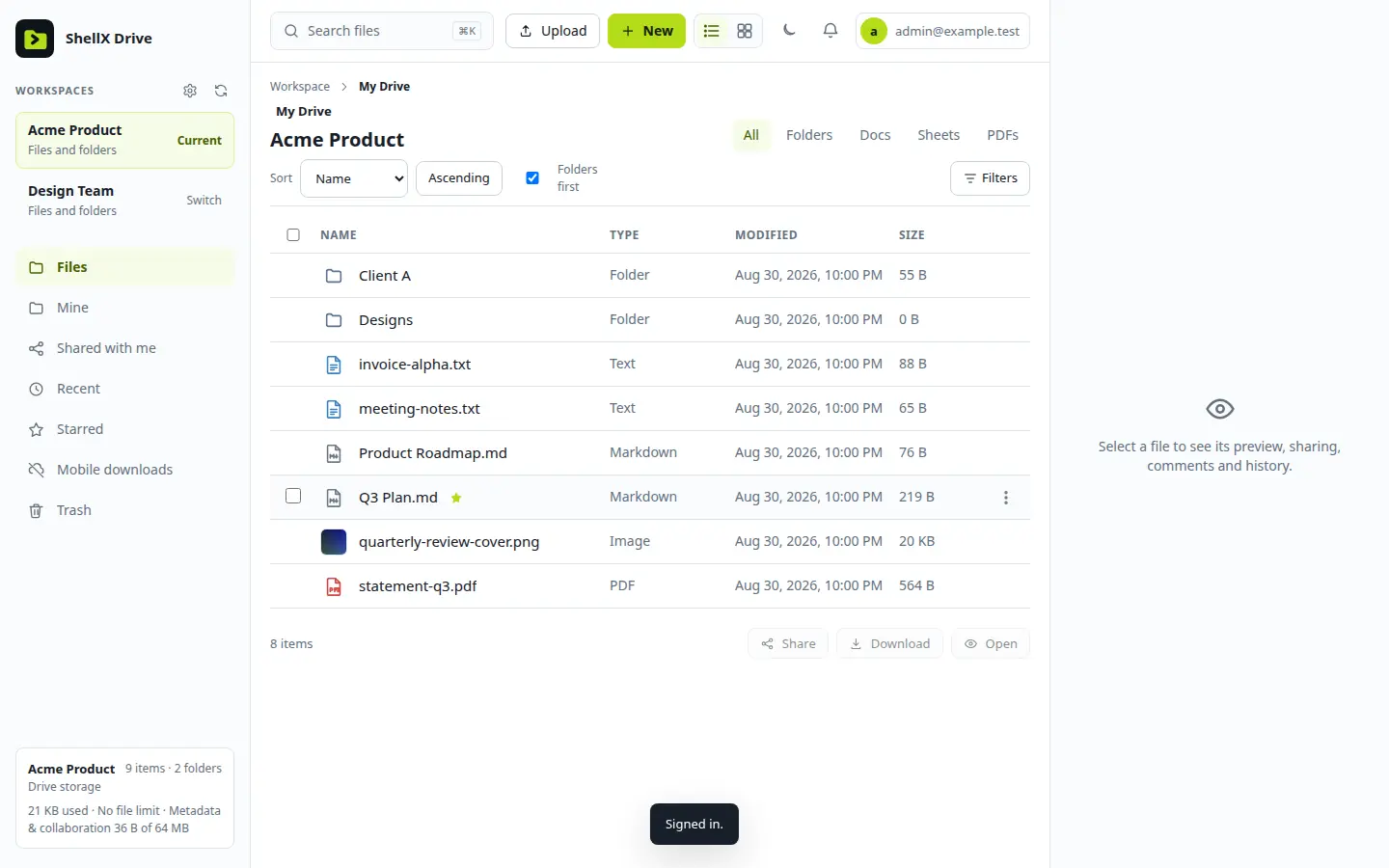Uncheck the Folders first checkbox
This screenshot has height=868, width=1389.
(x=532, y=177)
